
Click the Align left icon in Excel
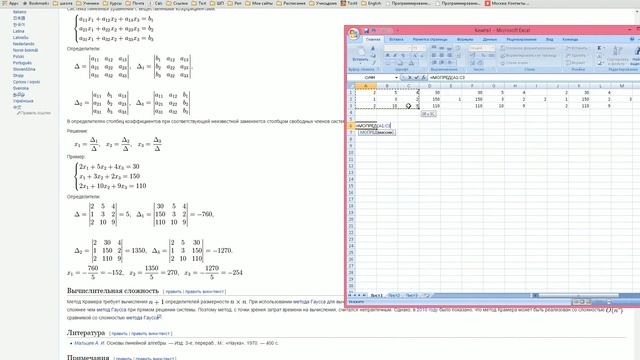pyautogui.click(x=434, y=55)
